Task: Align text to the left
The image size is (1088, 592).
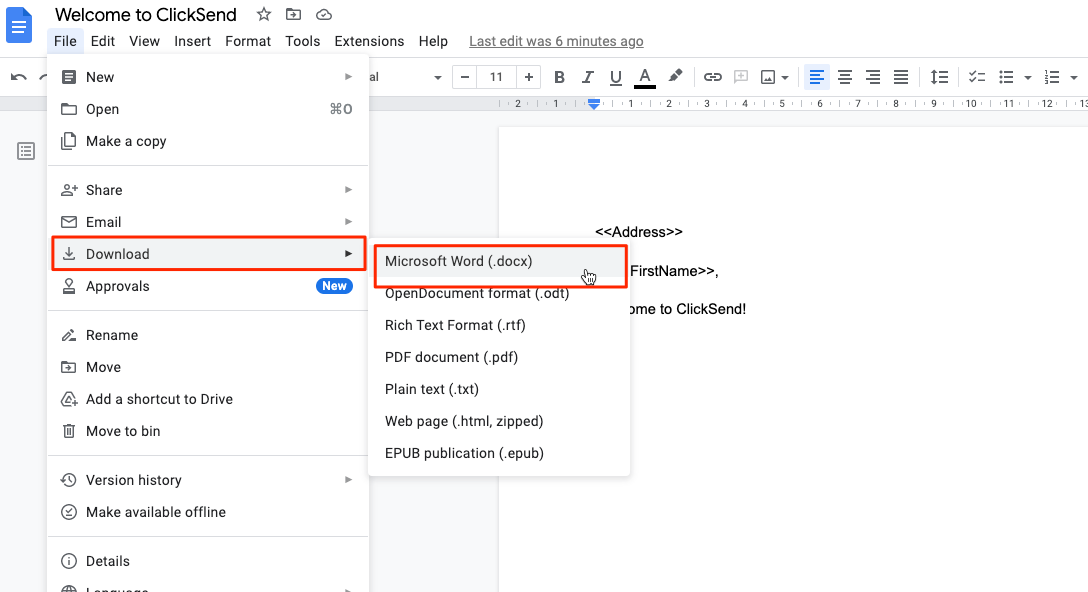Action: [817, 77]
